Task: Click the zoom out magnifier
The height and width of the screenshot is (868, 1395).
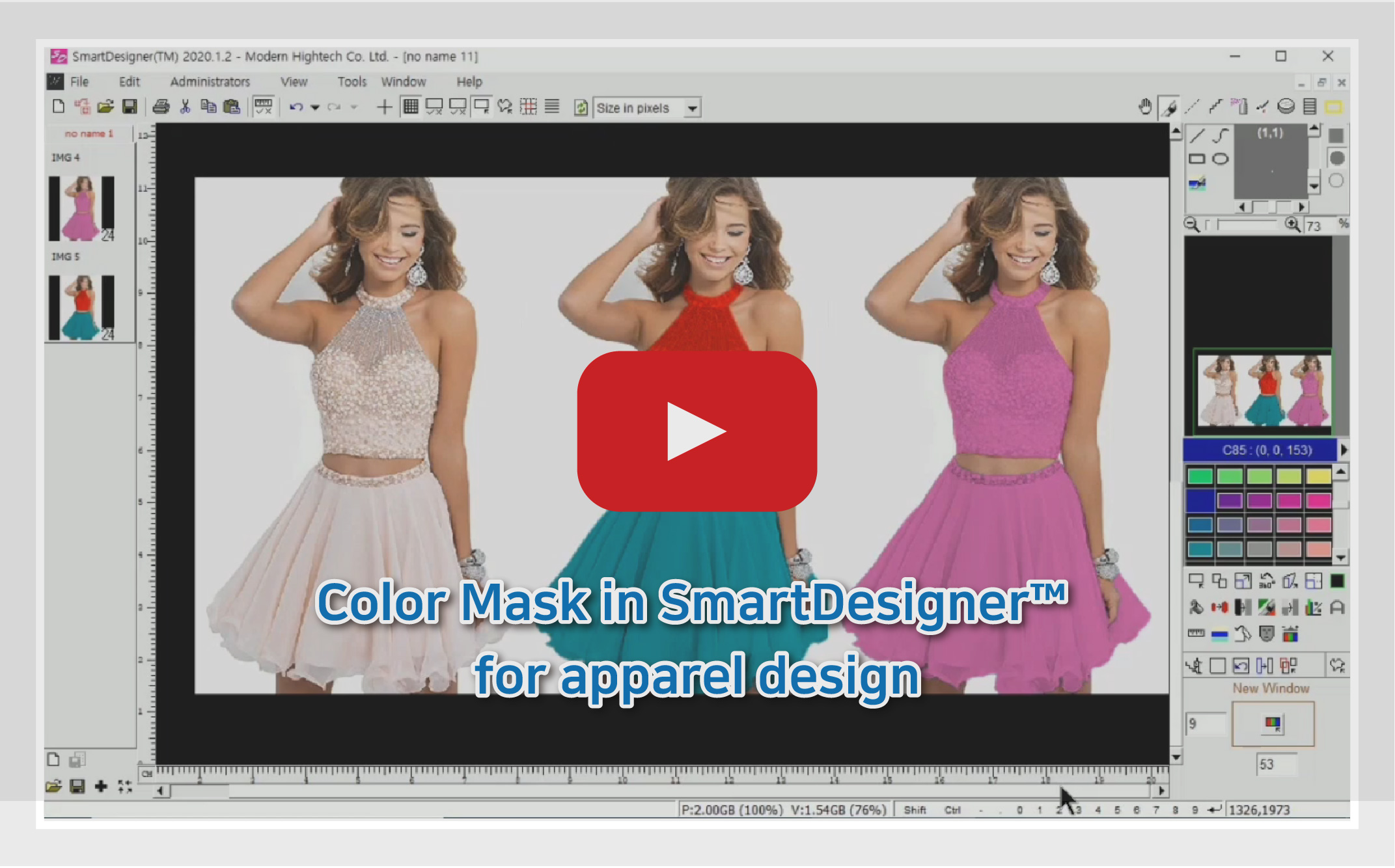Action: [x=1191, y=224]
